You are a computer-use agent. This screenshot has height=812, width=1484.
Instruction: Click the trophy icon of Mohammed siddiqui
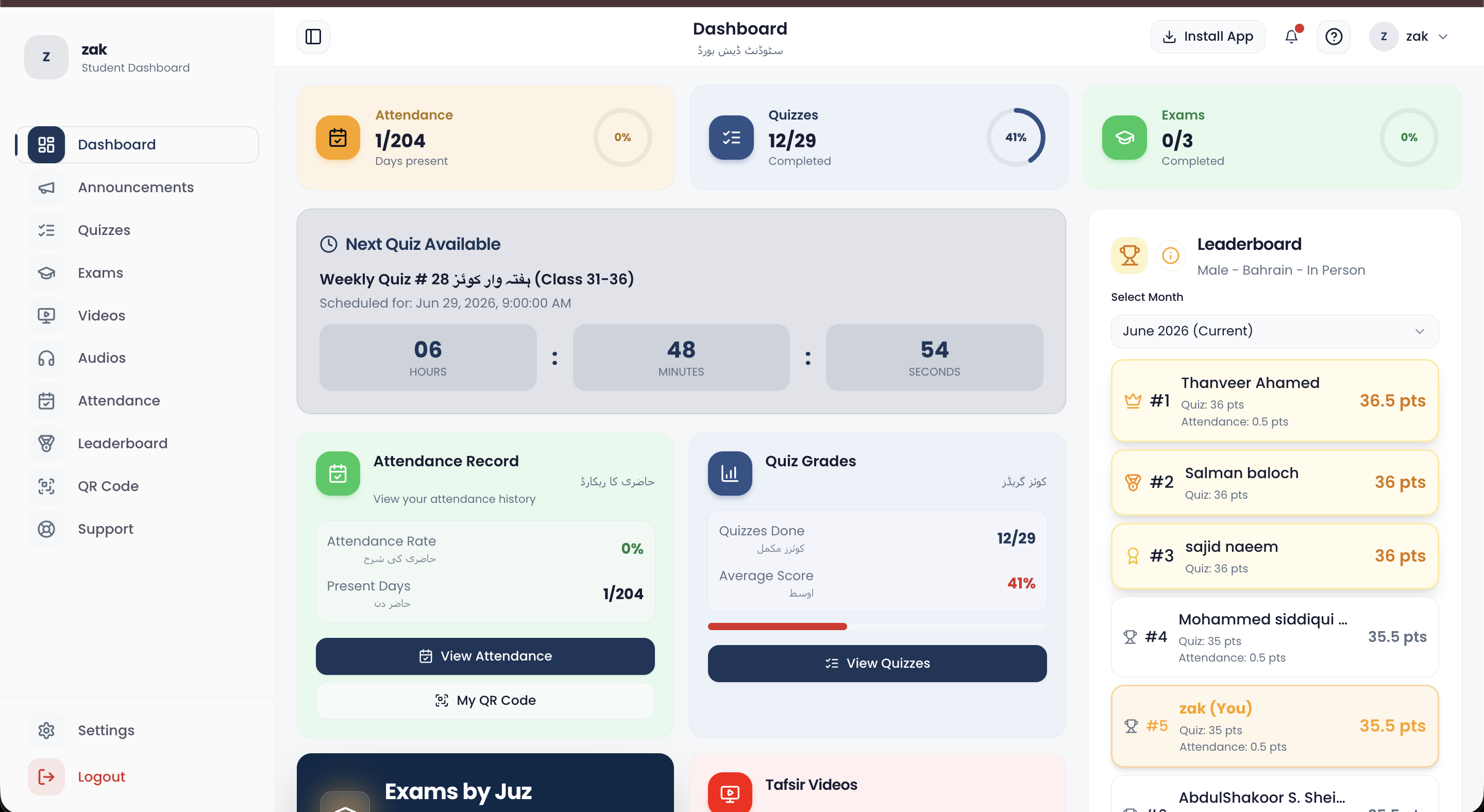click(1129, 637)
